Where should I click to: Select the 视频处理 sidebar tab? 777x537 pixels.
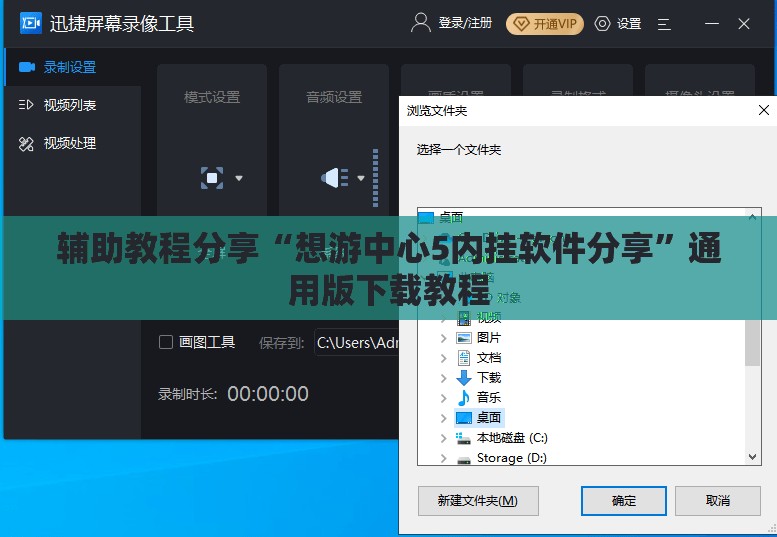coord(73,143)
